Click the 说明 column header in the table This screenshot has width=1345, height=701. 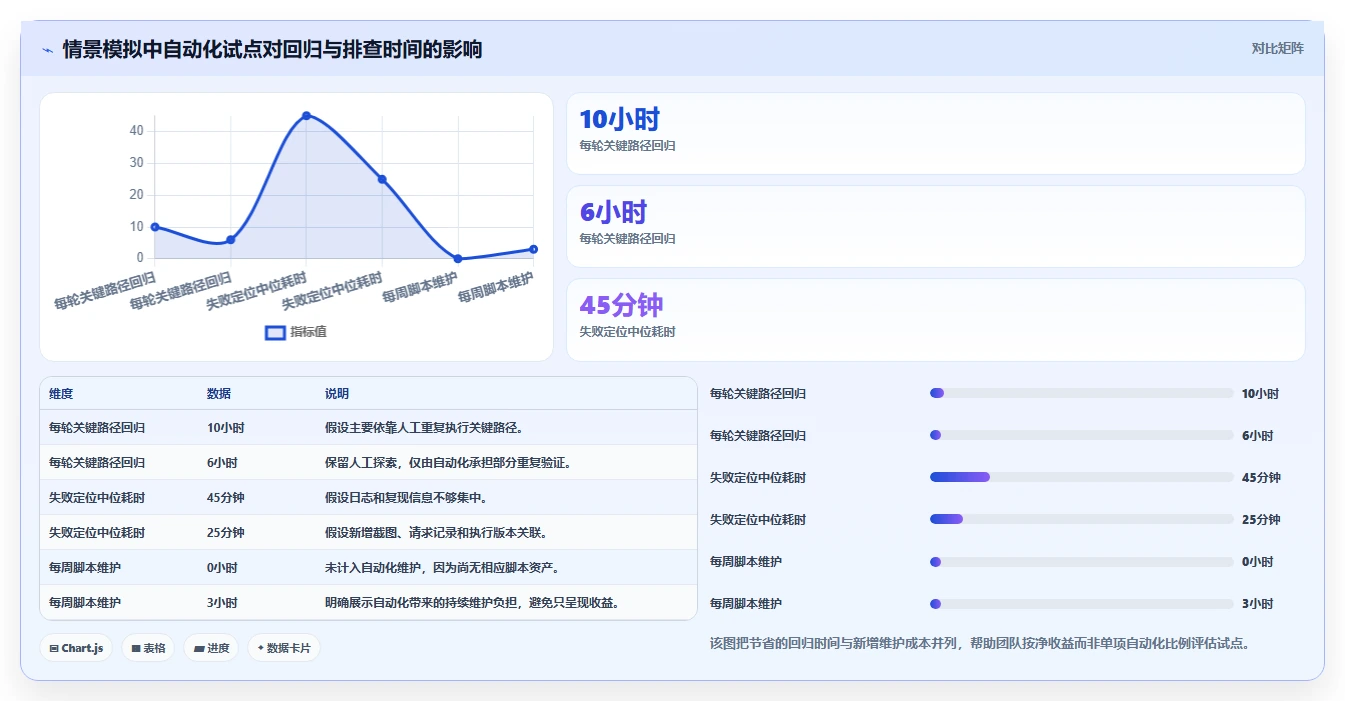[337, 394]
